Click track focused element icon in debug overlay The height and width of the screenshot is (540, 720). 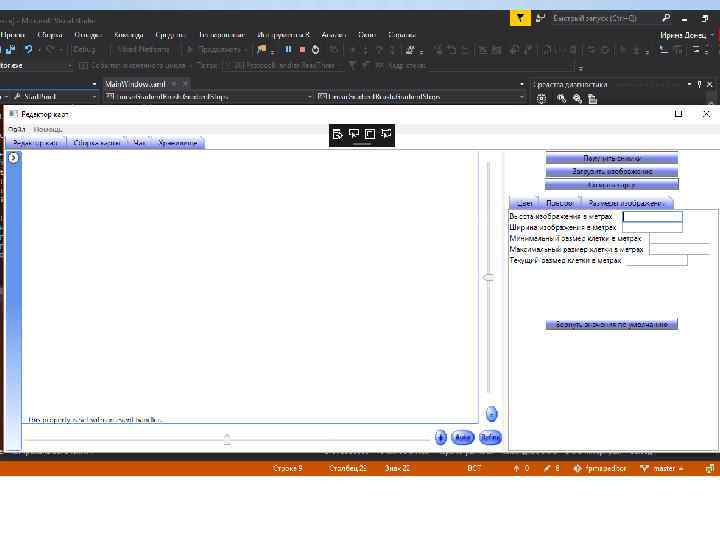pyautogui.click(x=386, y=134)
